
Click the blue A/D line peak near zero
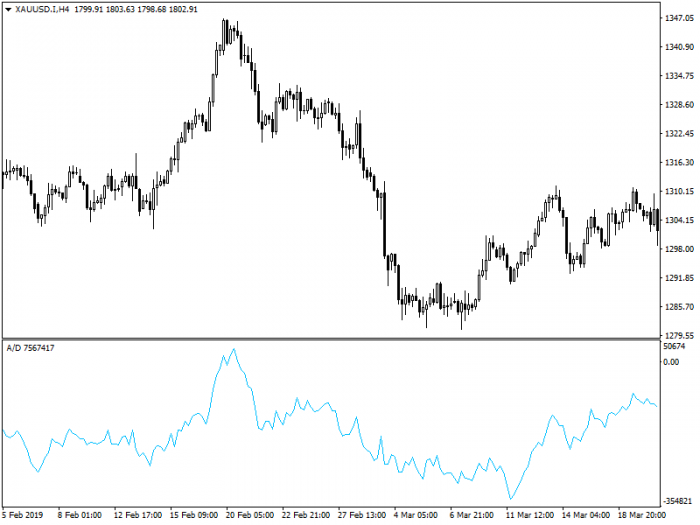(x=233, y=350)
